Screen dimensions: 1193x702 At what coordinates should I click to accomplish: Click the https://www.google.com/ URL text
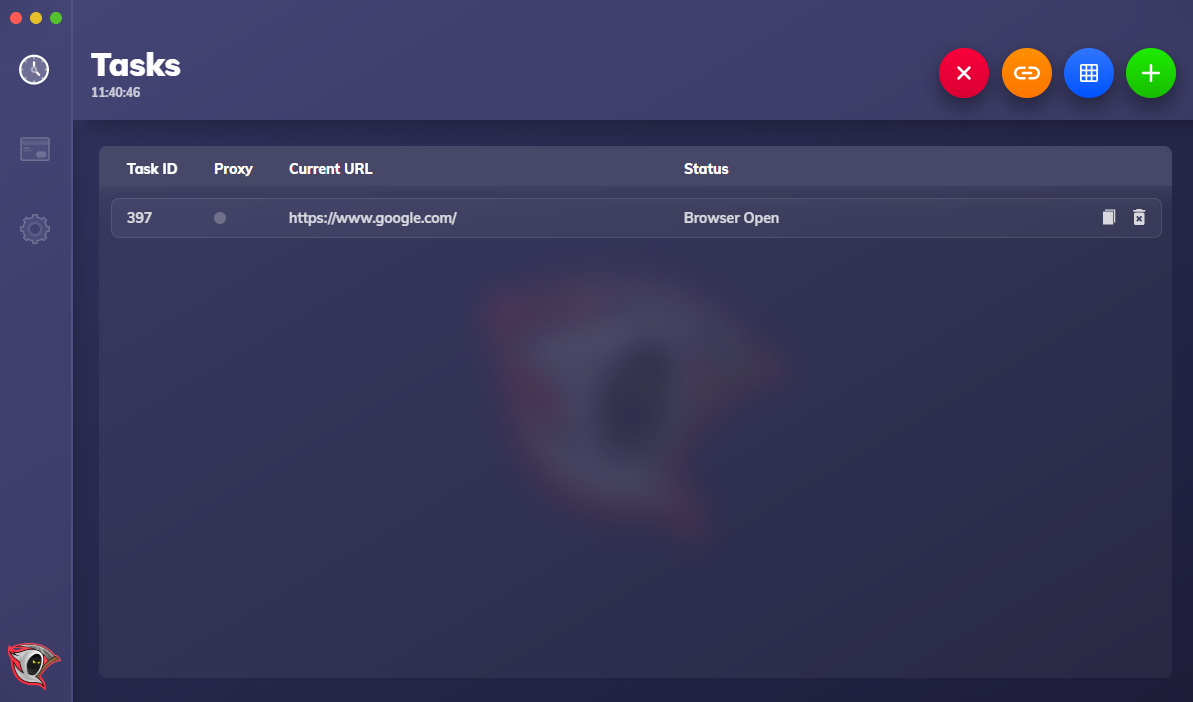click(372, 218)
